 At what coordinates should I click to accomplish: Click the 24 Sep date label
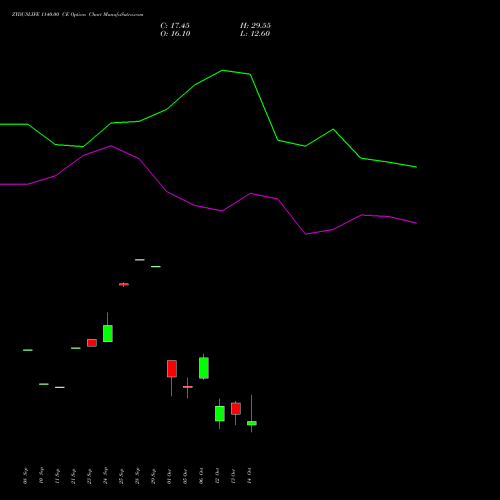click(105, 476)
